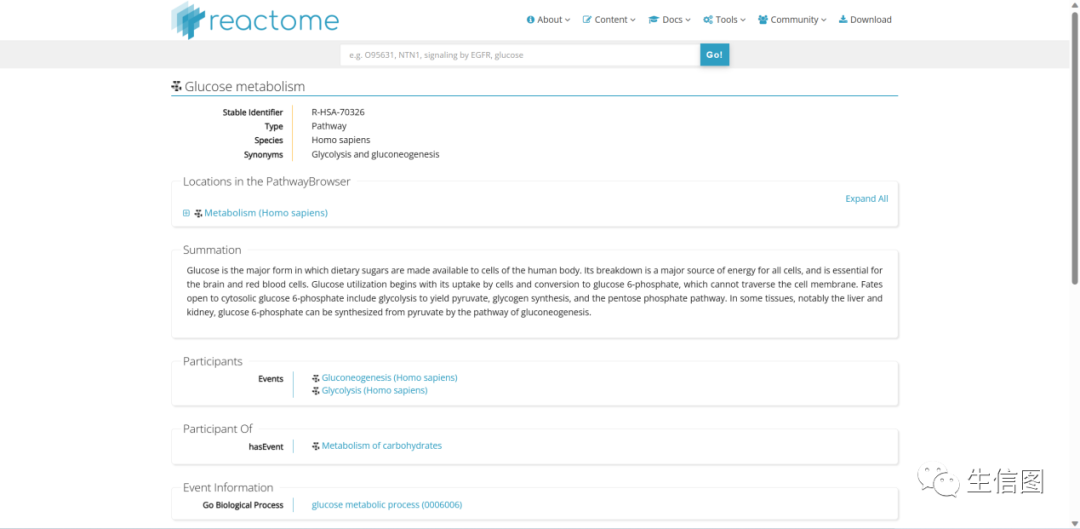Click pathway icon beside Glucose metabolism title

[176, 87]
